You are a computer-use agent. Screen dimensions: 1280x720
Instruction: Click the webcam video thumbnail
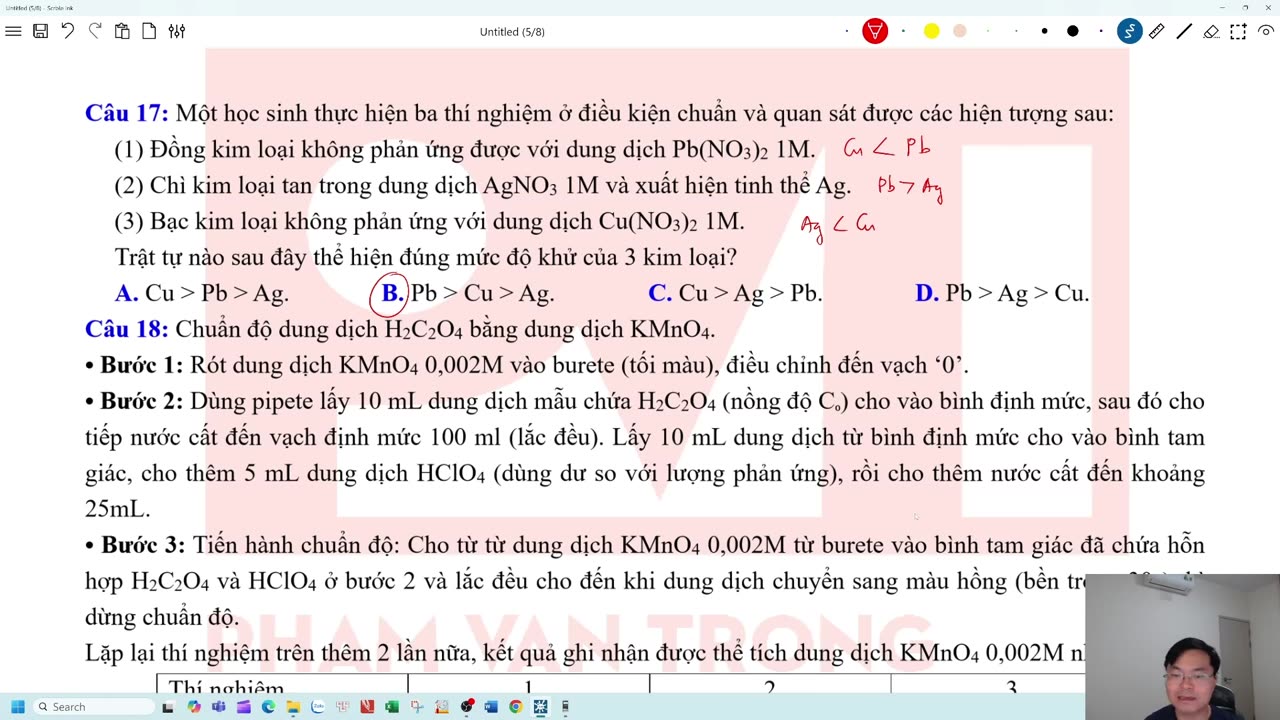tap(1182, 647)
